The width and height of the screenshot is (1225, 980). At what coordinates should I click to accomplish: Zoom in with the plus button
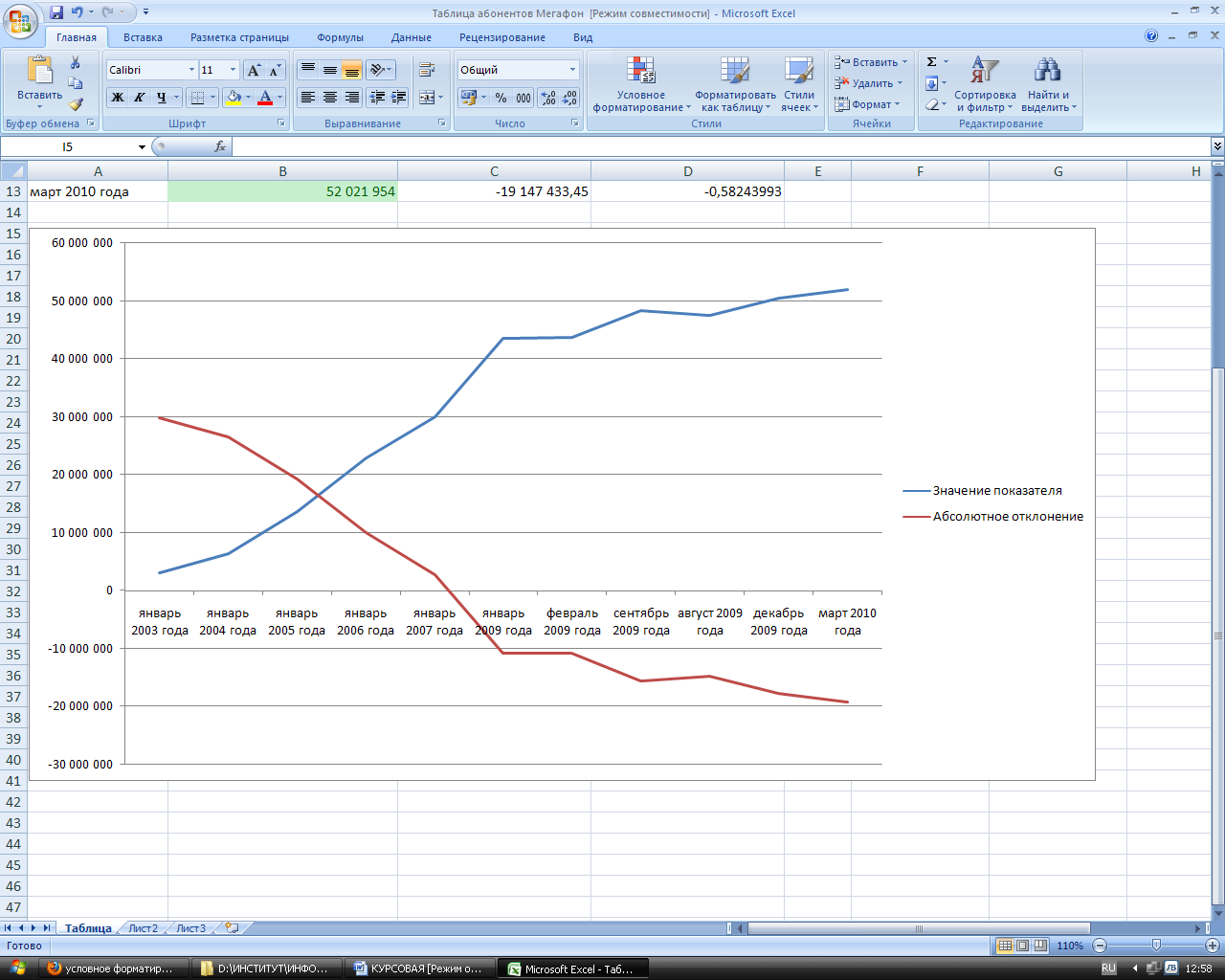tap(1213, 946)
